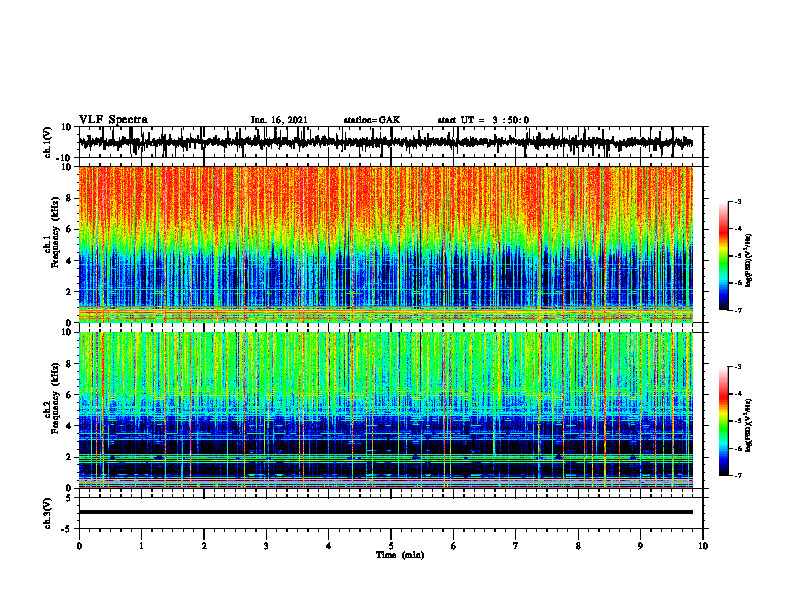The width and height of the screenshot is (792, 612).
Task: Click the "station=GAK" header label
Action: [x=372, y=120]
